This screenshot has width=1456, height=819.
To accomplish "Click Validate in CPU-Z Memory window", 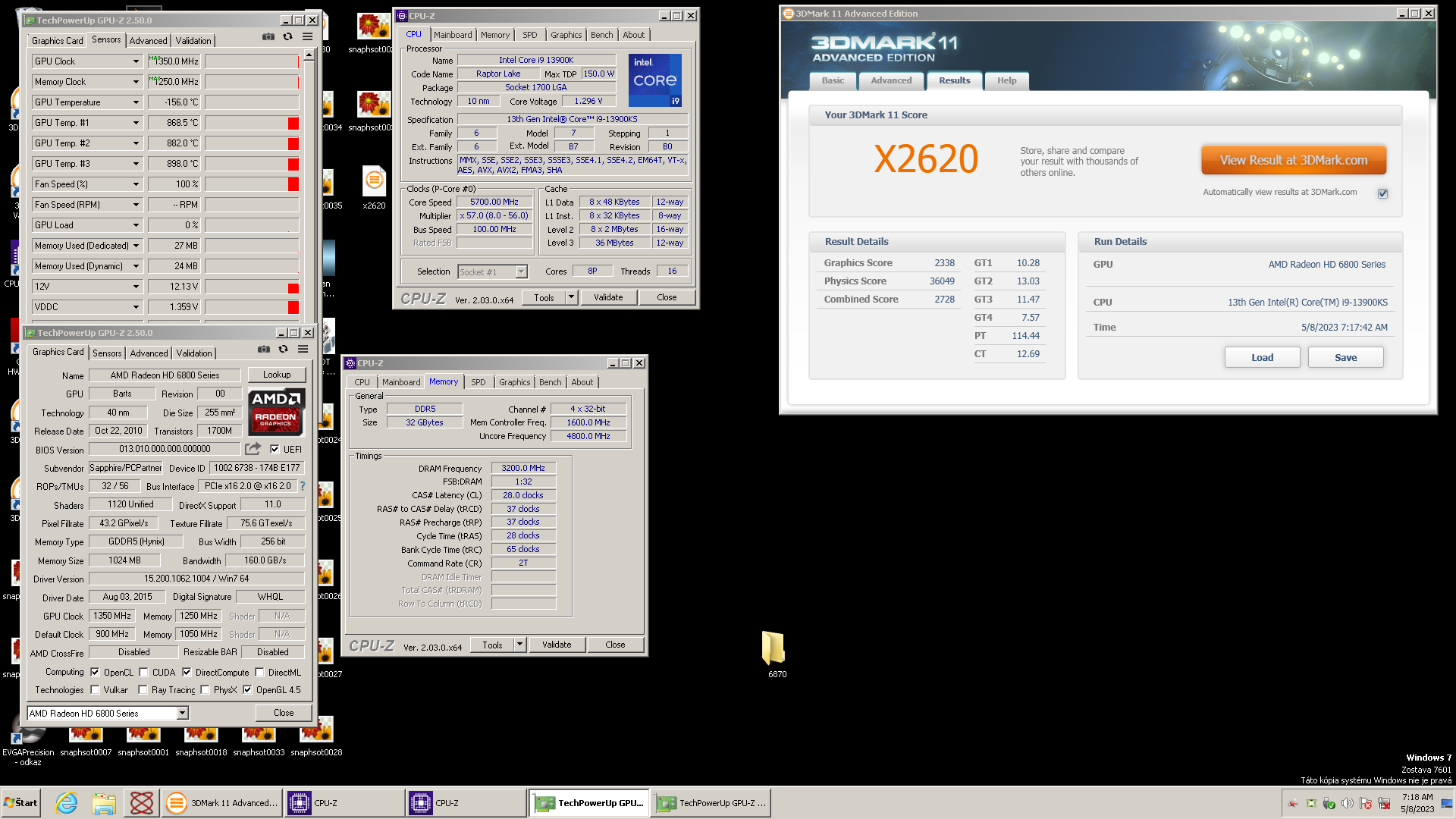I will [557, 645].
